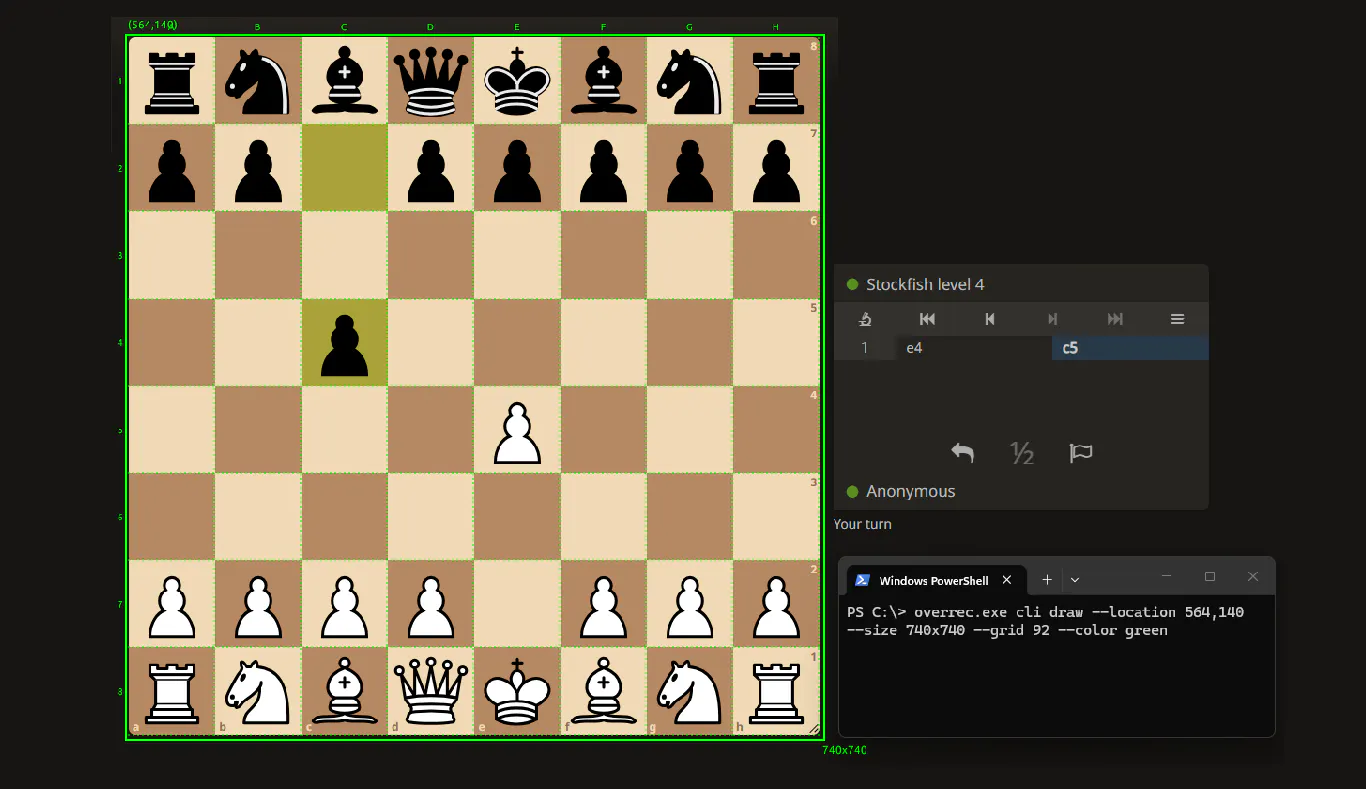
Task: Click the black rook on h8
Action: tap(775, 82)
